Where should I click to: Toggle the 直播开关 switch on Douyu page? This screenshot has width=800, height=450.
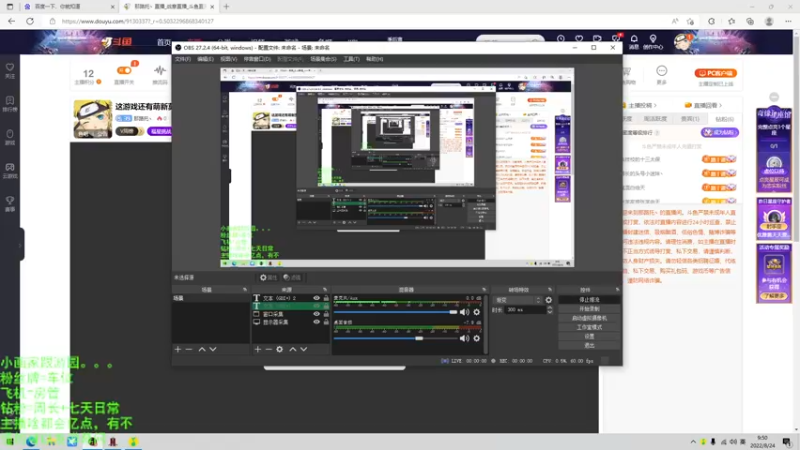point(124,70)
